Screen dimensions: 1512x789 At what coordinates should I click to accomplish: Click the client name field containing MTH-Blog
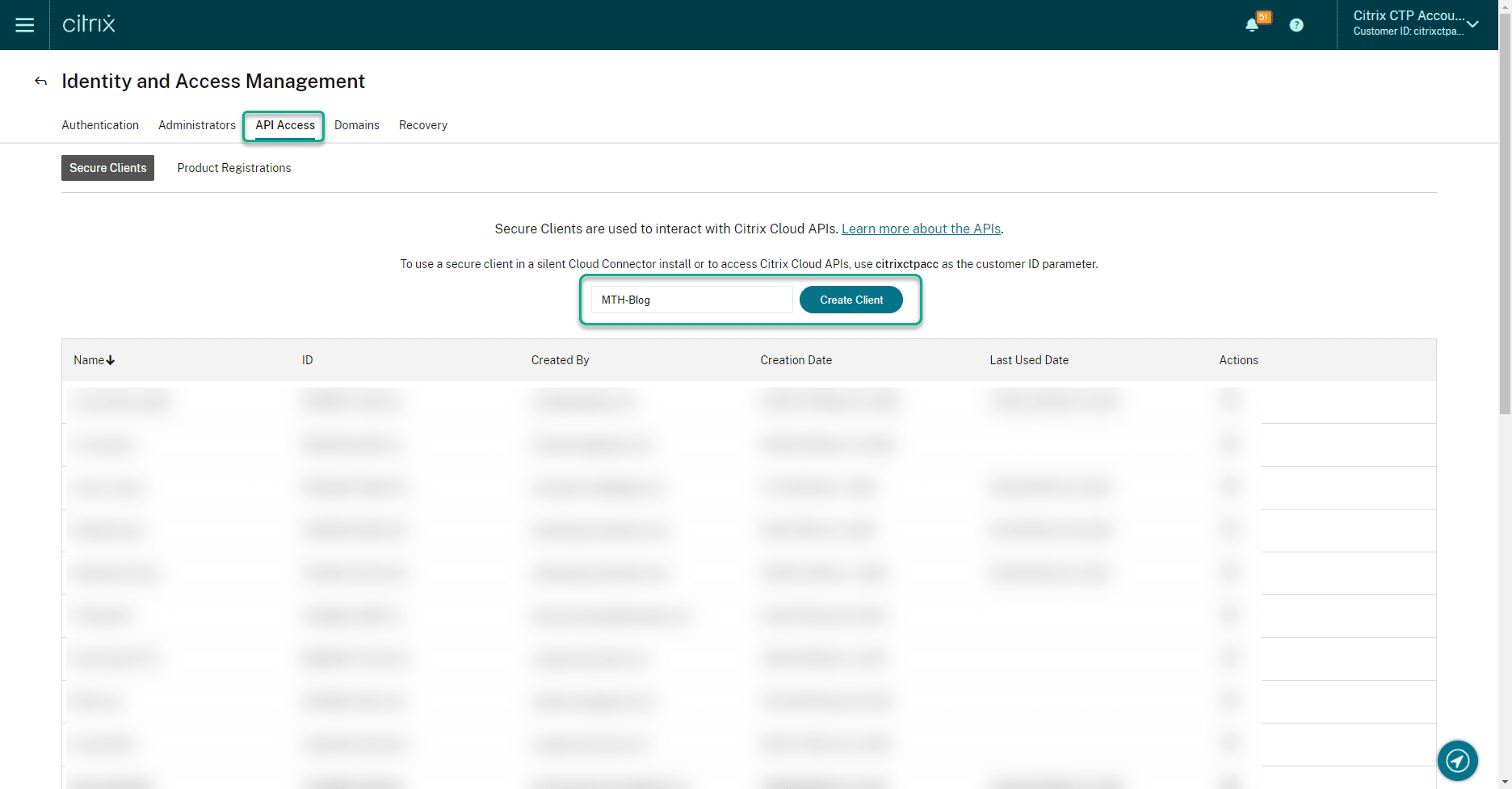tap(692, 300)
